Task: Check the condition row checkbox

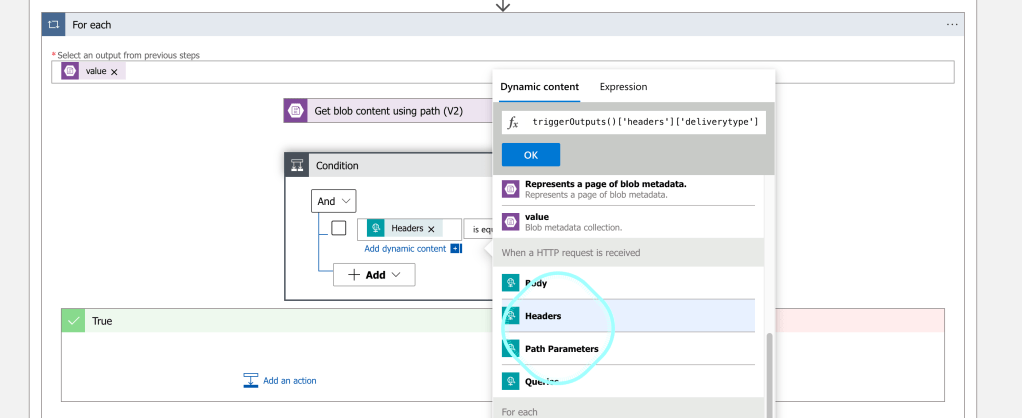Action: coord(338,228)
